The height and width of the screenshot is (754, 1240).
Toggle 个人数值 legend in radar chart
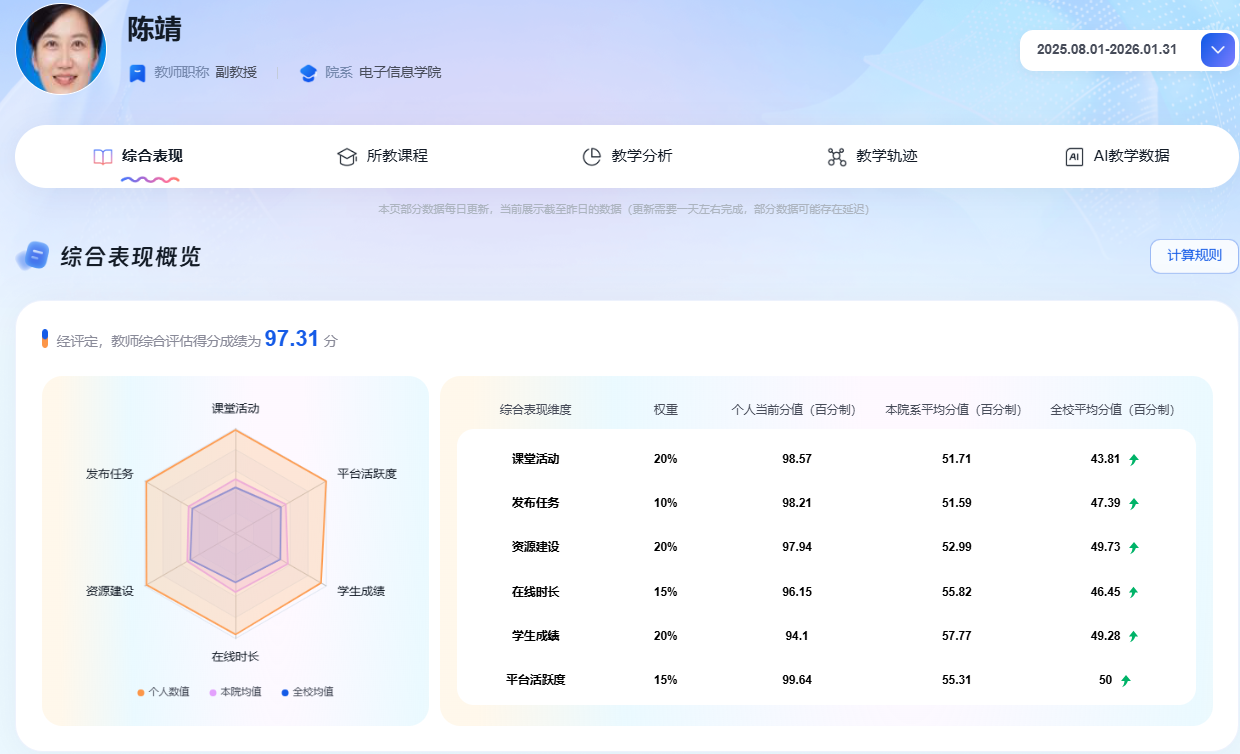coord(163,692)
